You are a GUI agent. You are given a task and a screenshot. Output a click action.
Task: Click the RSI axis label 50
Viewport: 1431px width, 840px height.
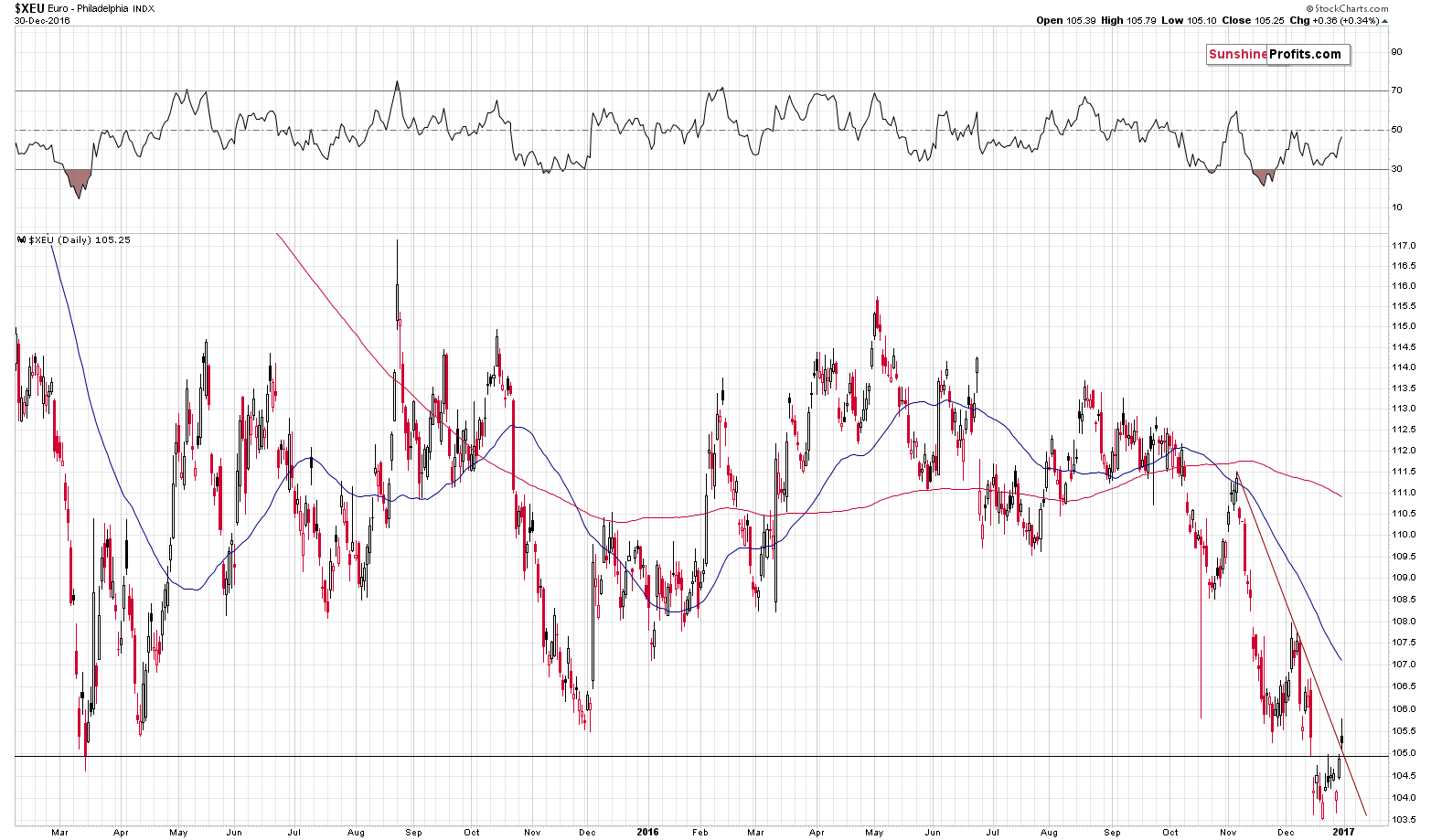click(1397, 130)
